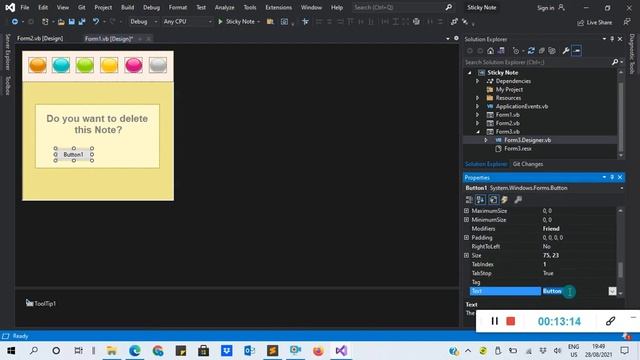Click the Solution Explorer Home icon
This screenshot has width=640, height=360.
point(491,51)
